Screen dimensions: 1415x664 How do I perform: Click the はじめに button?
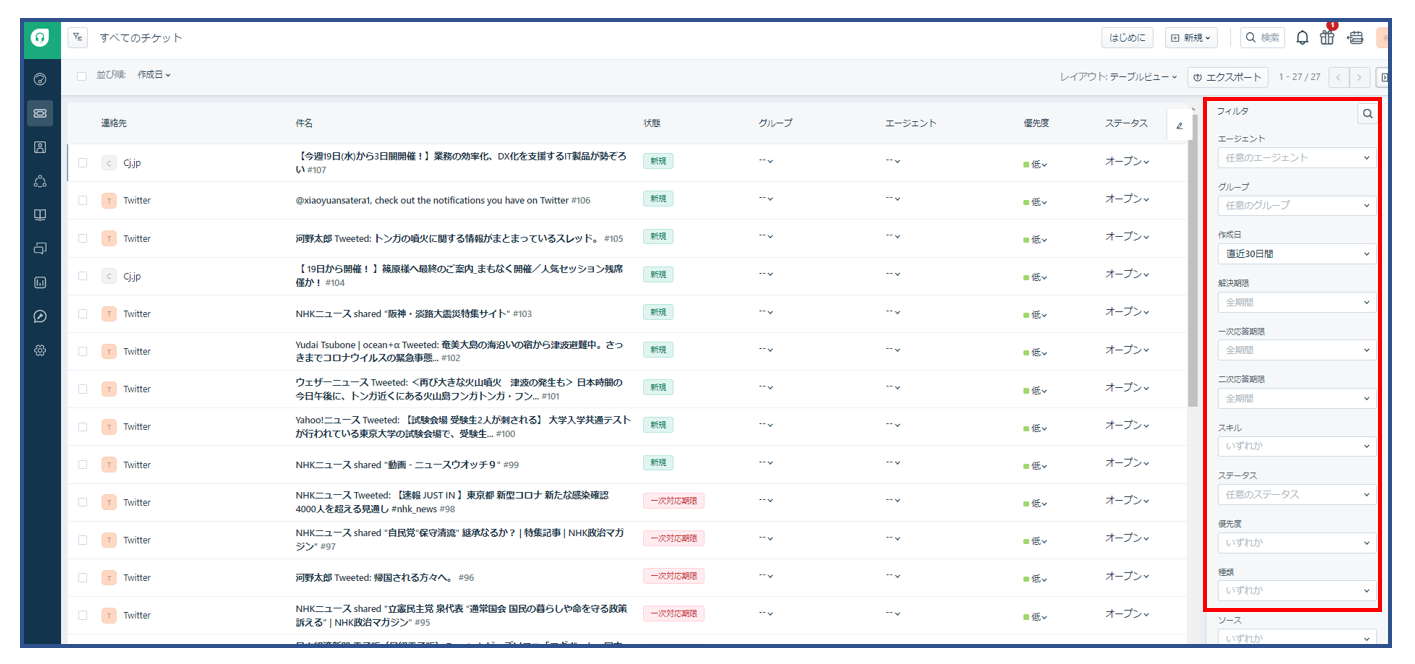point(1127,37)
